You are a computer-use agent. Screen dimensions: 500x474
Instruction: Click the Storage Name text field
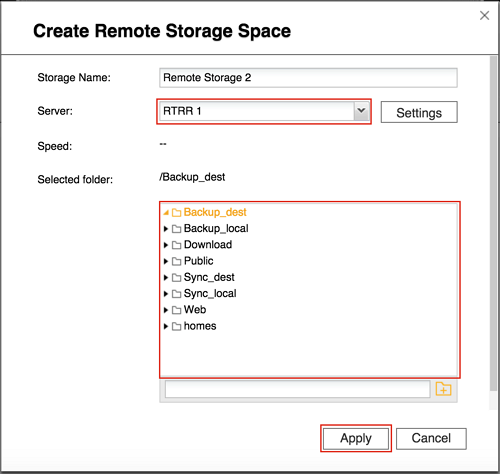[x=308, y=78]
